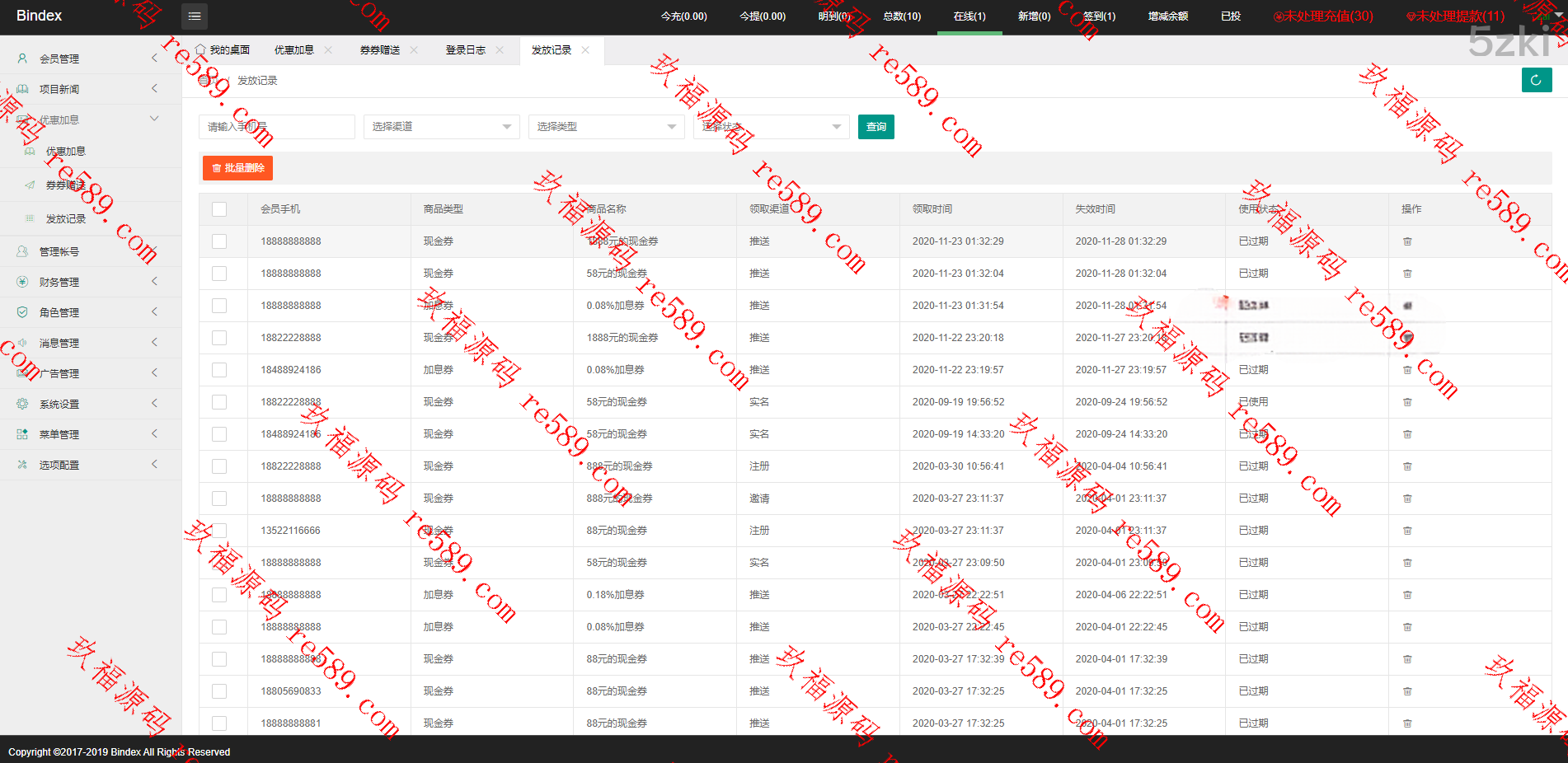The image size is (1568, 763).
Task: Click the 财务管理 sidebar icon
Action: click(x=22, y=282)
